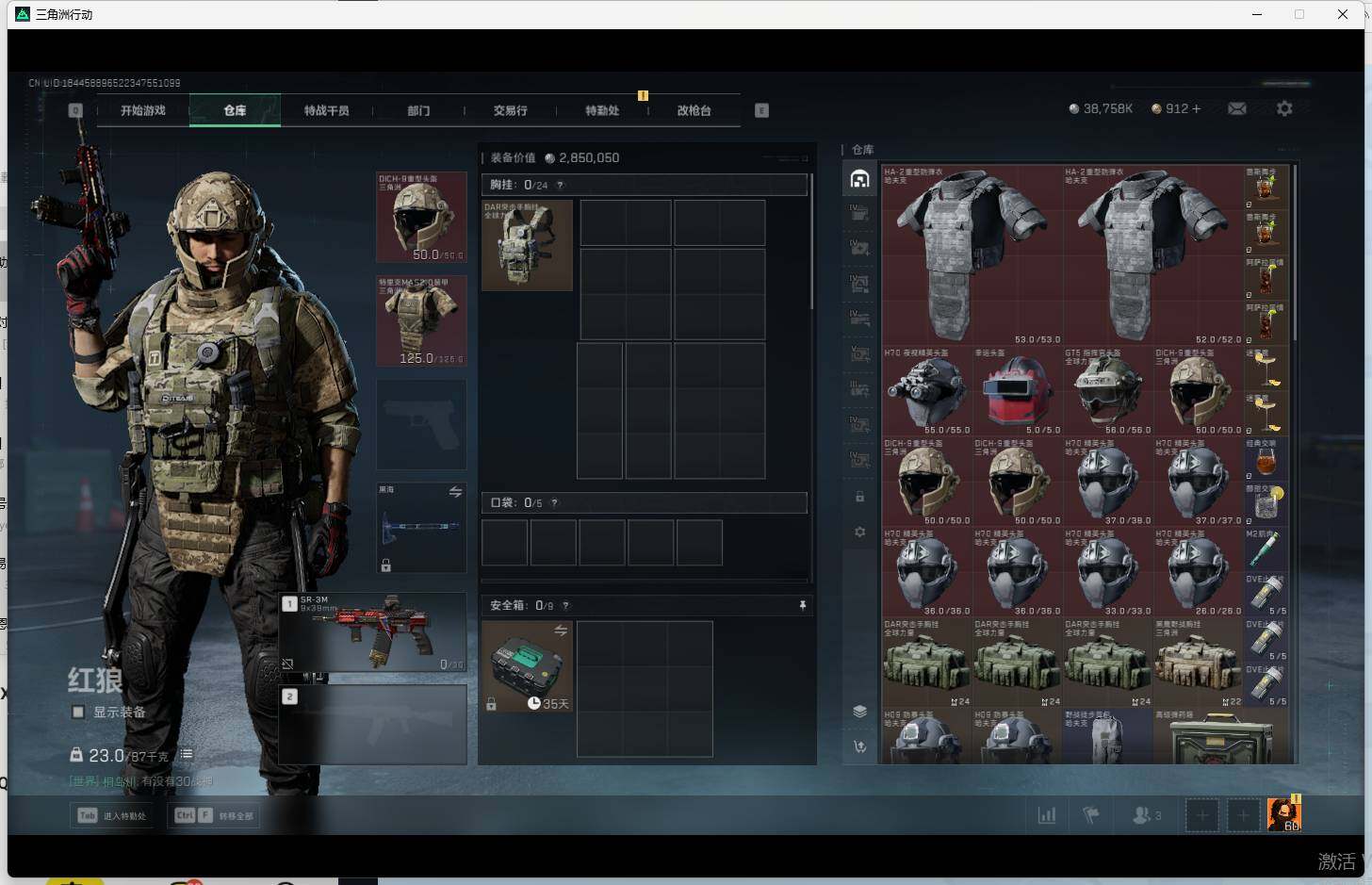The height and width of the screenshot is (885, 1372).
Task: Click the warehouse sidebar lock icon
Action: tap(859, 496)
